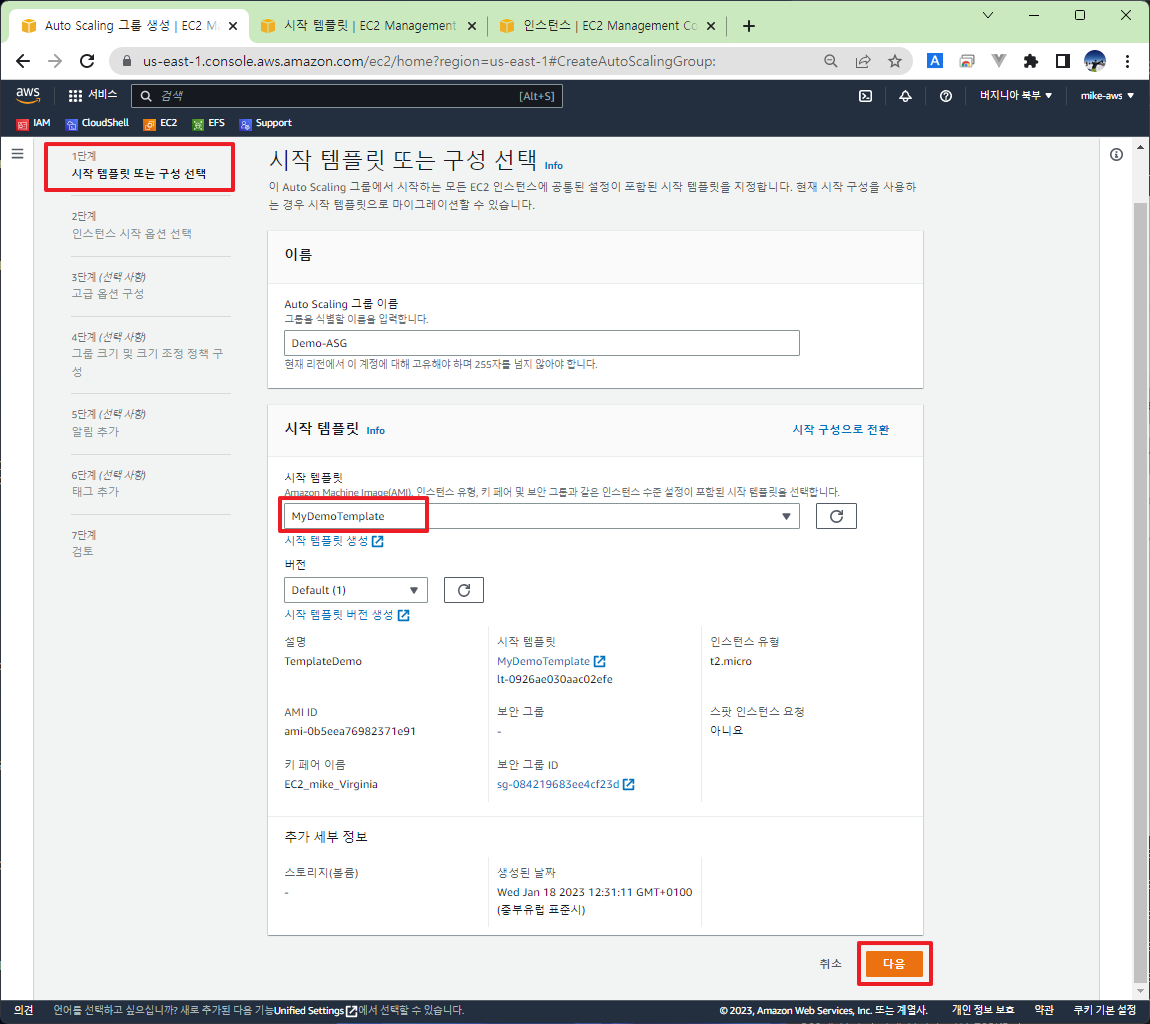Click the zoom magnifier icon in address bar

pyautogui.click(x=830, y=61)
